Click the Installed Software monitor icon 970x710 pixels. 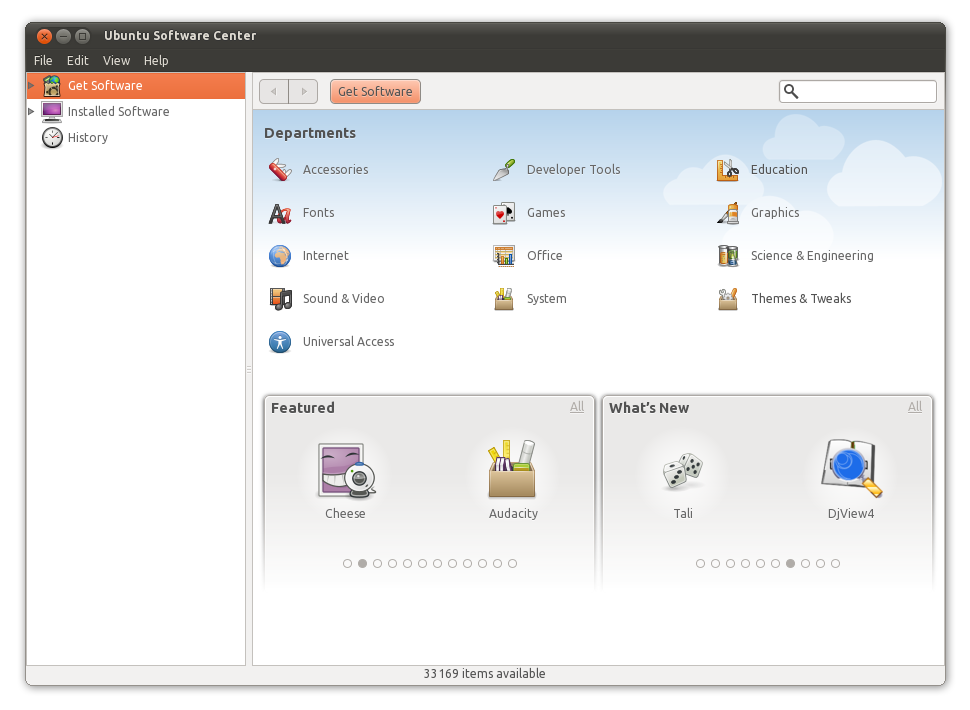[x=52, y=112]
